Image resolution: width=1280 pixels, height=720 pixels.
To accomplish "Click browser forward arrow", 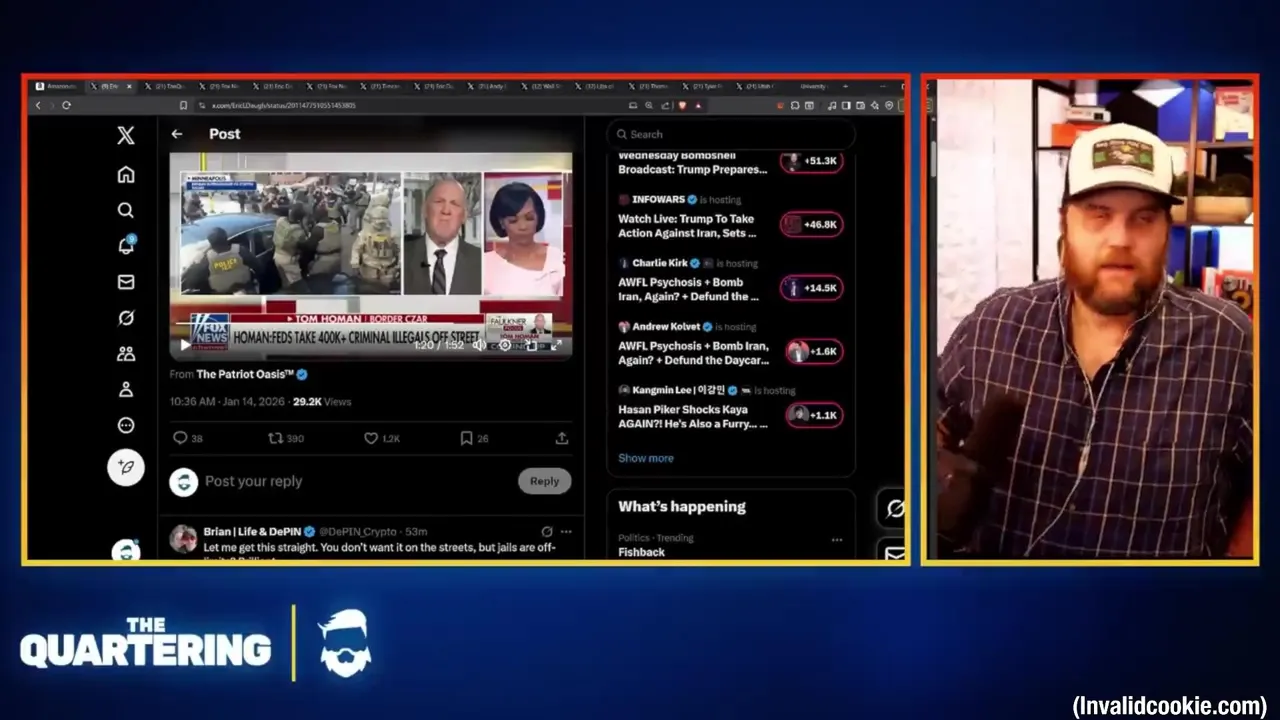I will (51, 105).
